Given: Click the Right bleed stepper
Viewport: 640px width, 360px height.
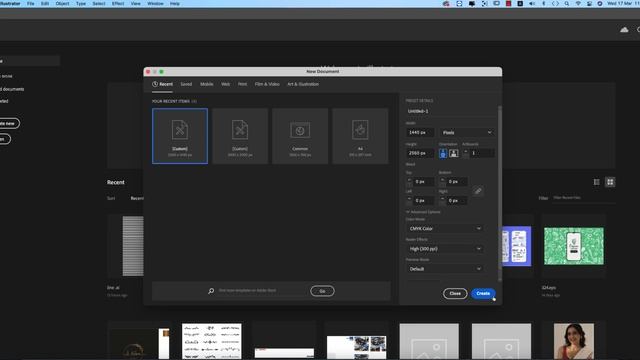Looking at the screenshot, I should pos(442,200).
